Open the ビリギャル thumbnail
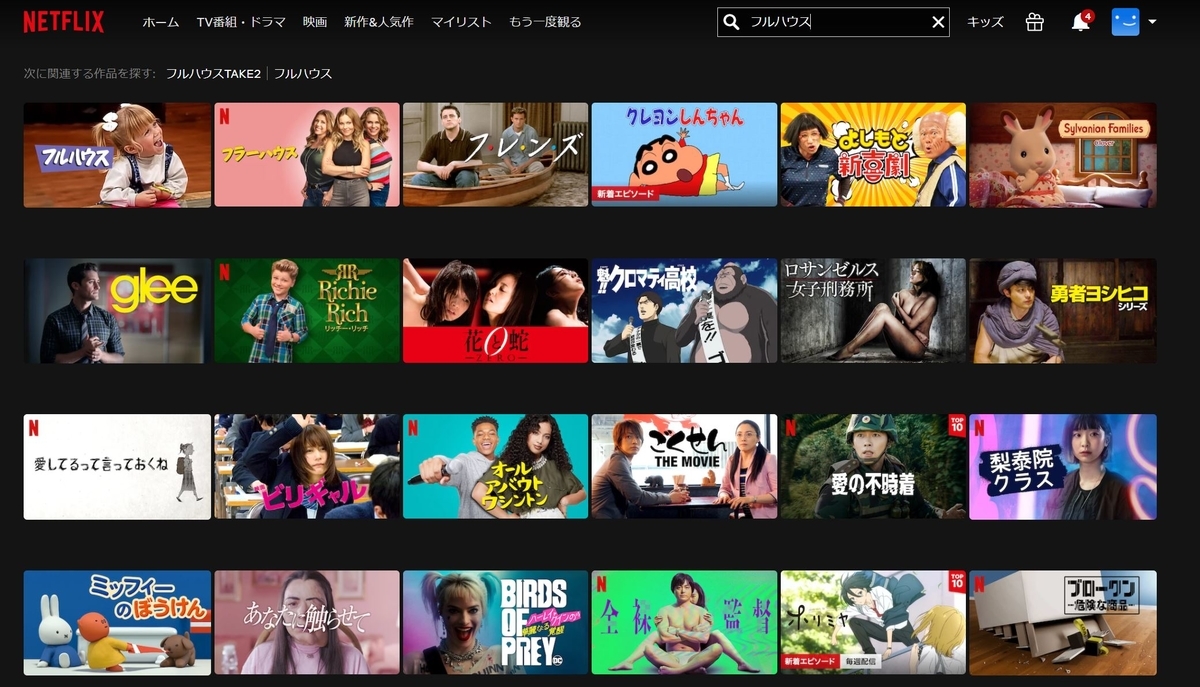Image resolution: width=1200 pixels, height=687 pixels. pos(306,467)
